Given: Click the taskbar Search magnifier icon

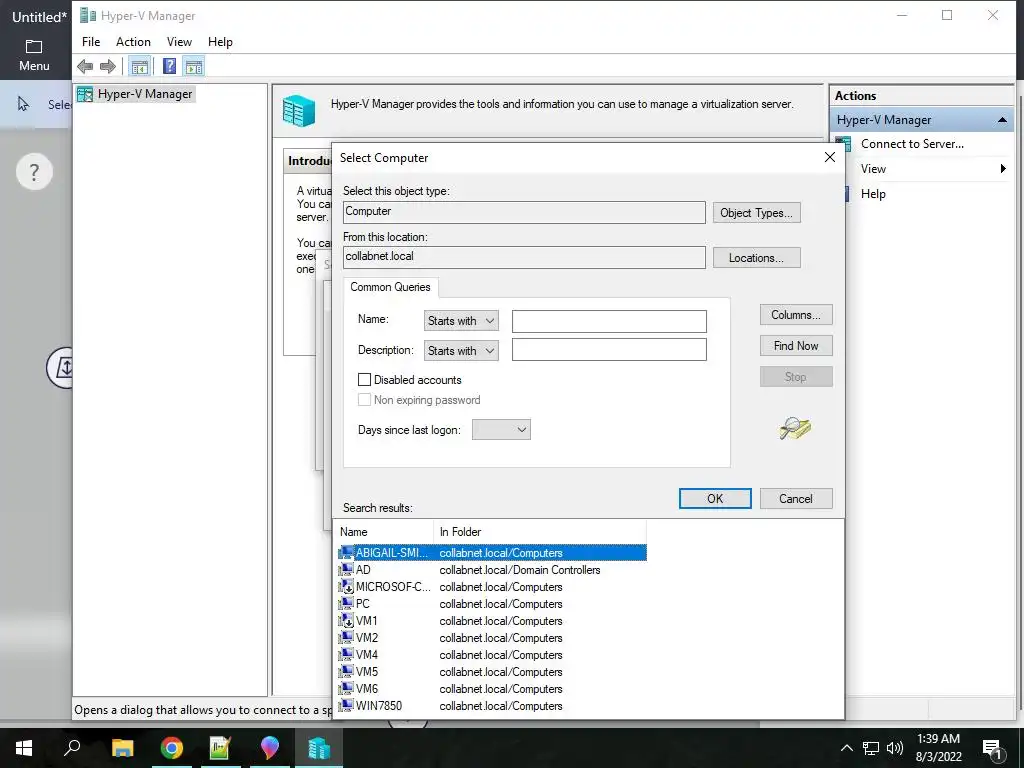Looking at the screenshot, I should [72, 748].
